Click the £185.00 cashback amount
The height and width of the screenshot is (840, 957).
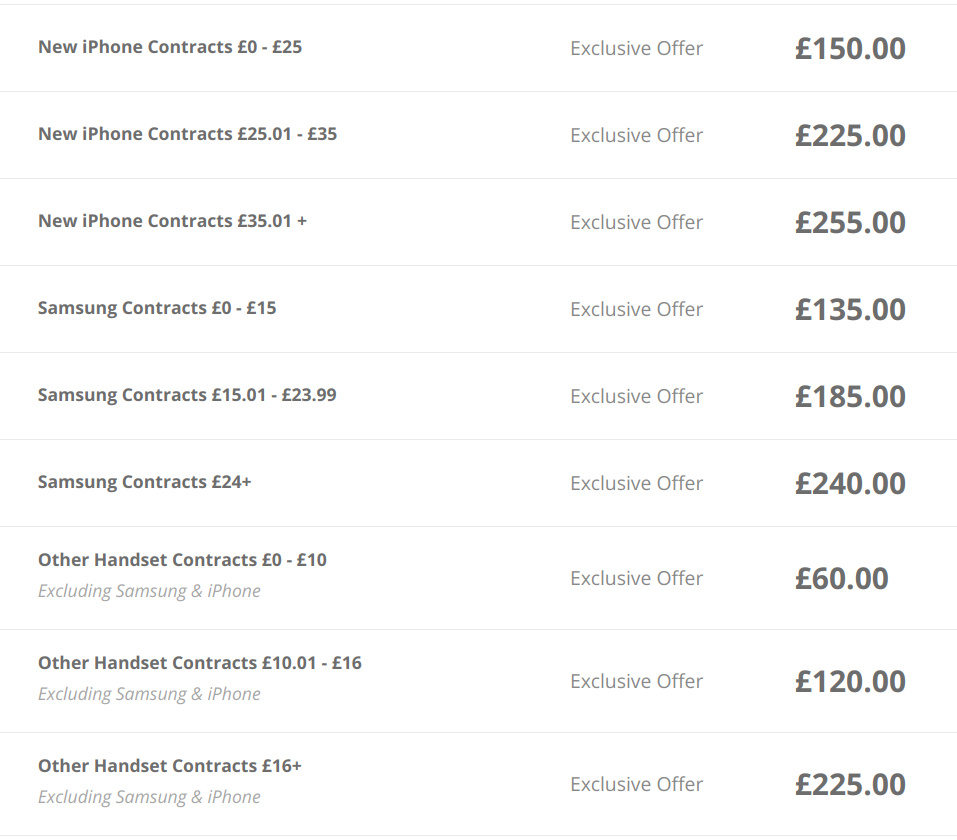(850, 396)
